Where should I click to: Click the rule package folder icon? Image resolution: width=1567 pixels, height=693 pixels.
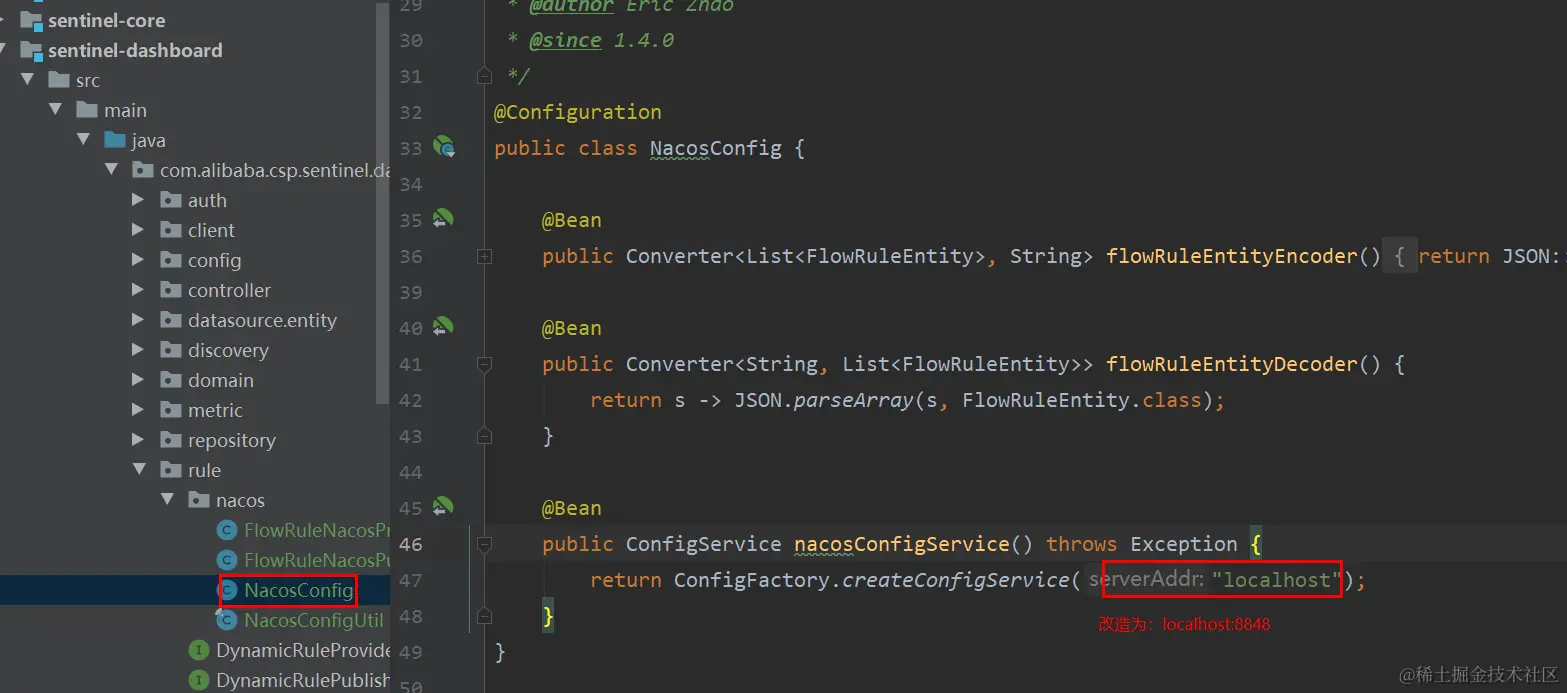coord(171,470)
